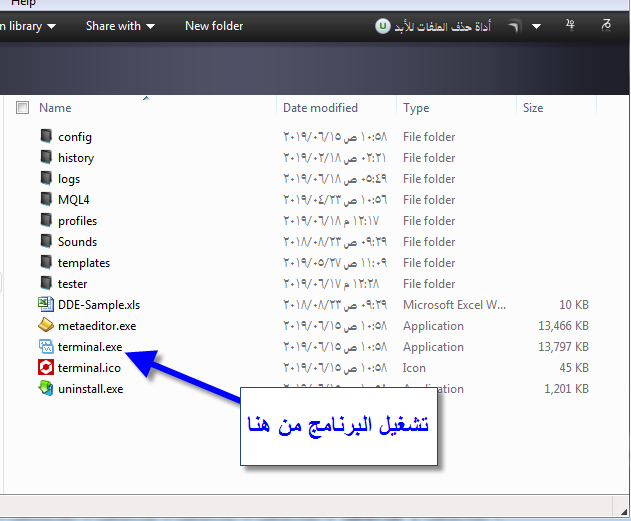The width and height of the screenshot is (631, 521).
Task: Click the uninstall.exe icon
Action: pyautogui.click(x=46, y=389)
